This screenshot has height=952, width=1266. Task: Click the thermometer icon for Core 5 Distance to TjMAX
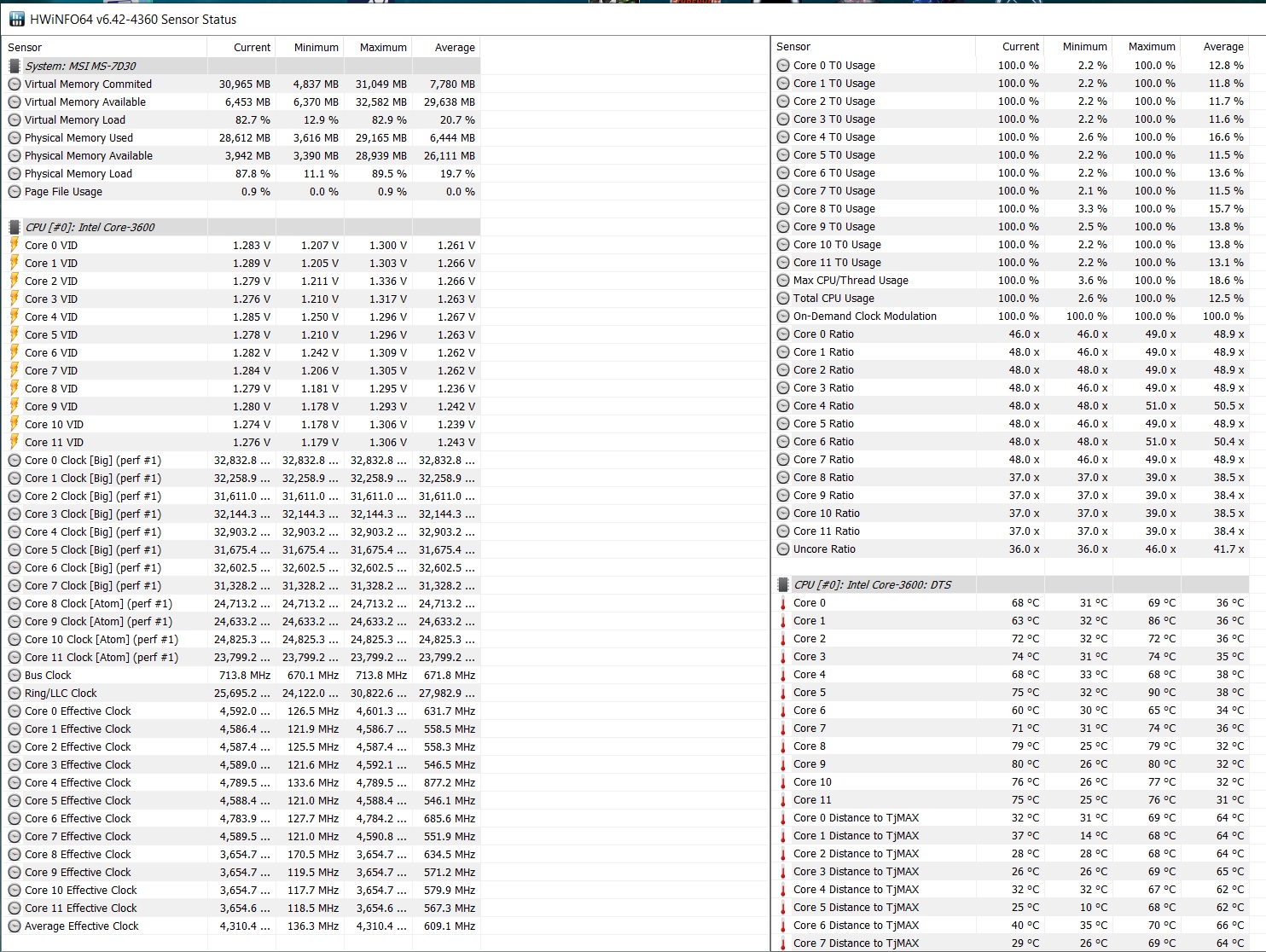pyautogui.click(x=783, y=908)
